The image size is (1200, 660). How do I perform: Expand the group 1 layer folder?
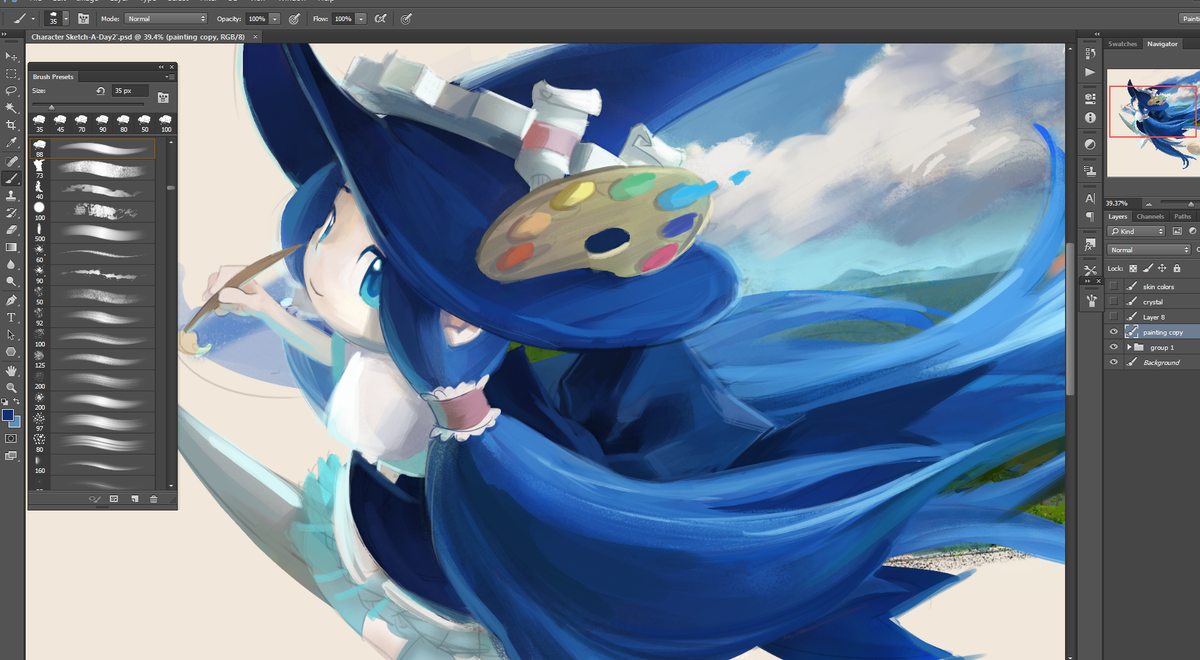pyautogui.click(x=1129, y=347)
